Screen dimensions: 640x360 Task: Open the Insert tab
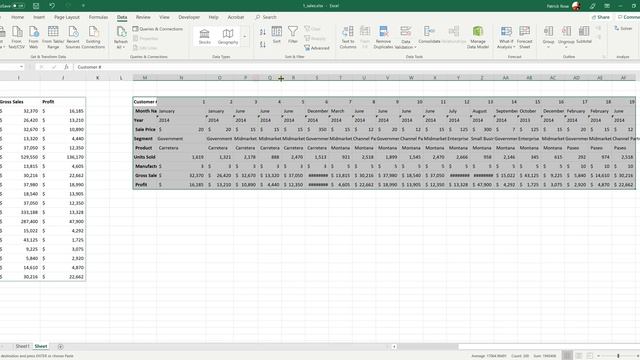pos(39,17)
